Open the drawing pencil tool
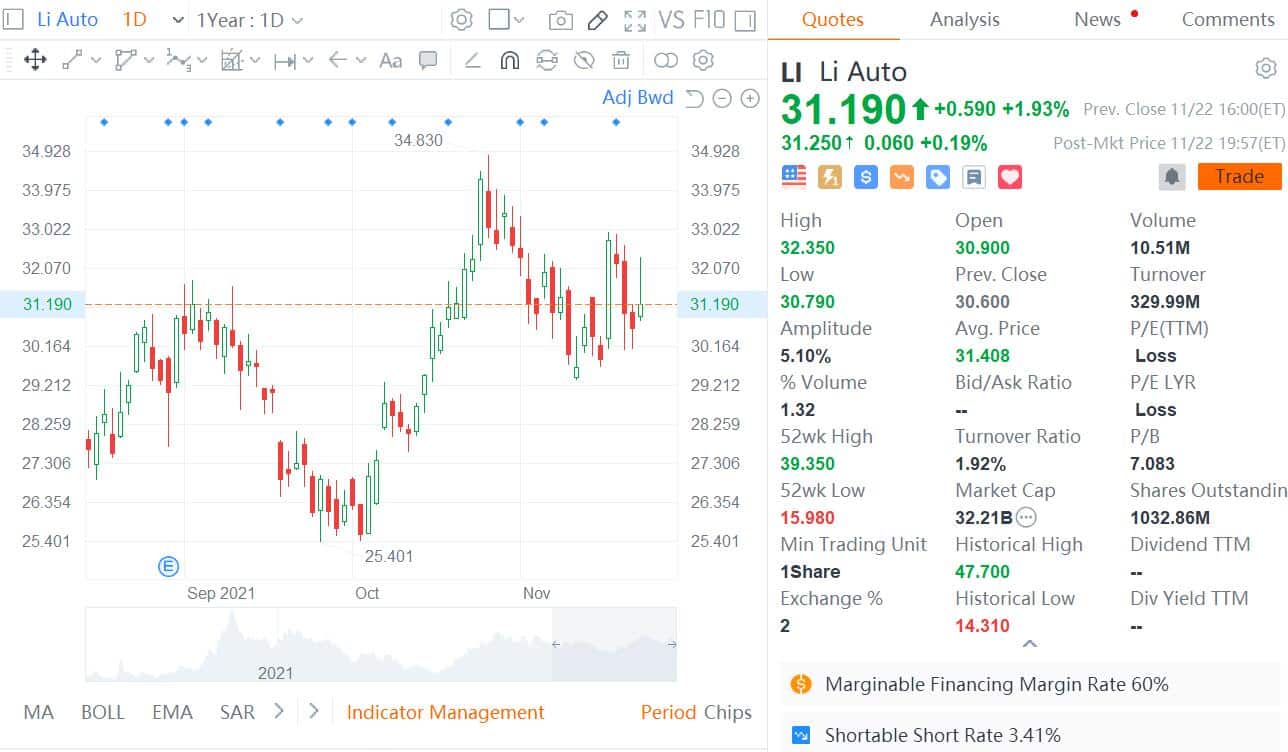Viewport: 1288px width, 752px height. [597, 19]
